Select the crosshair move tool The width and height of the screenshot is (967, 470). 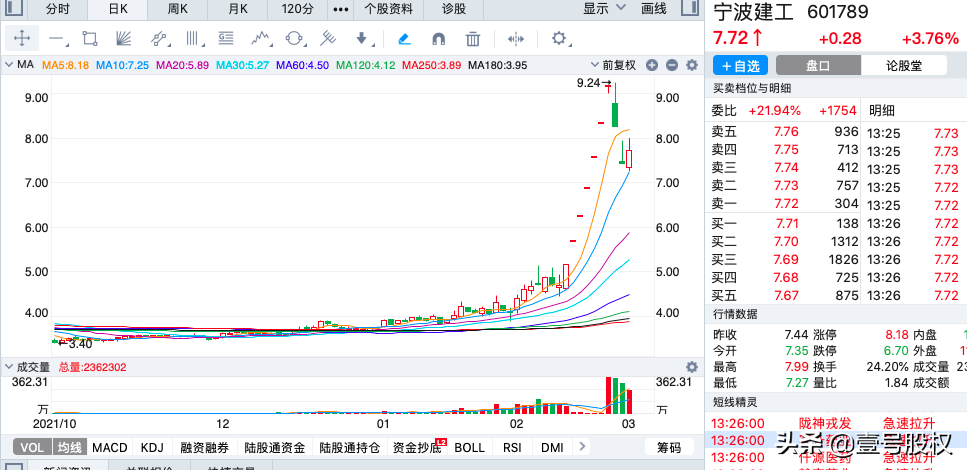click(23, 39)
